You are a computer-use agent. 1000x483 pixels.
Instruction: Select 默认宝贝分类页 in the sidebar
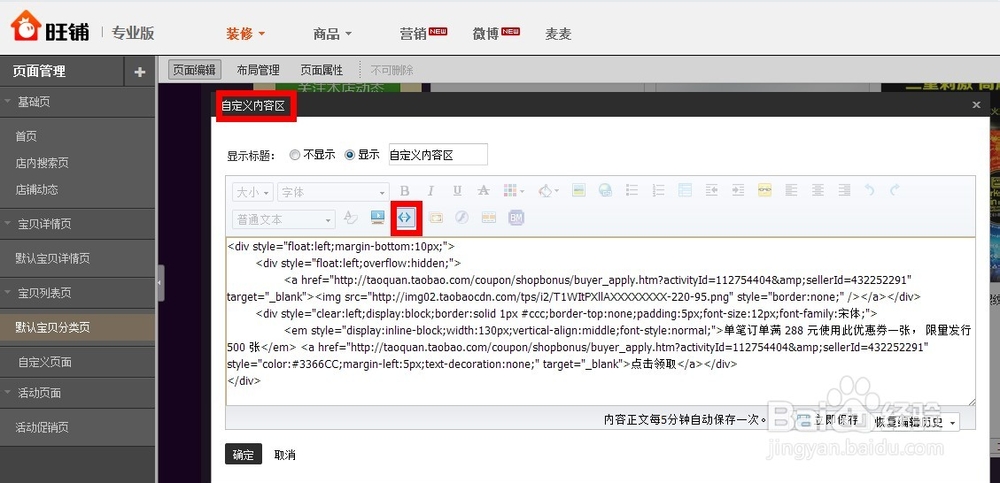[x=77, y=327]
